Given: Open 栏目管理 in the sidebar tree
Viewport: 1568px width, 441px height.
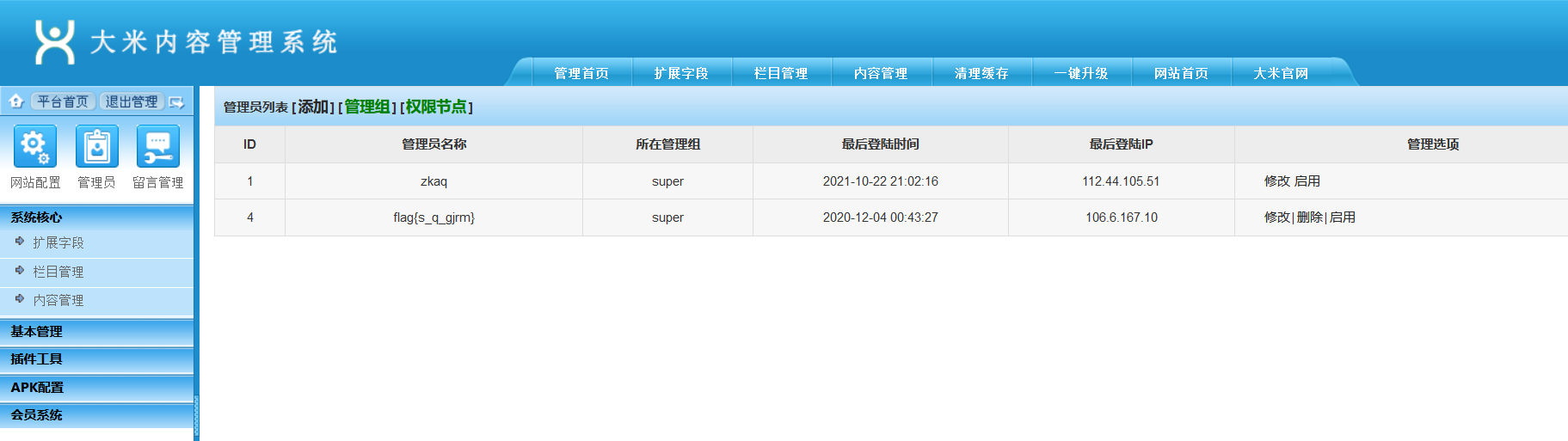Looking at the screenshot, I should click(58, 272).
